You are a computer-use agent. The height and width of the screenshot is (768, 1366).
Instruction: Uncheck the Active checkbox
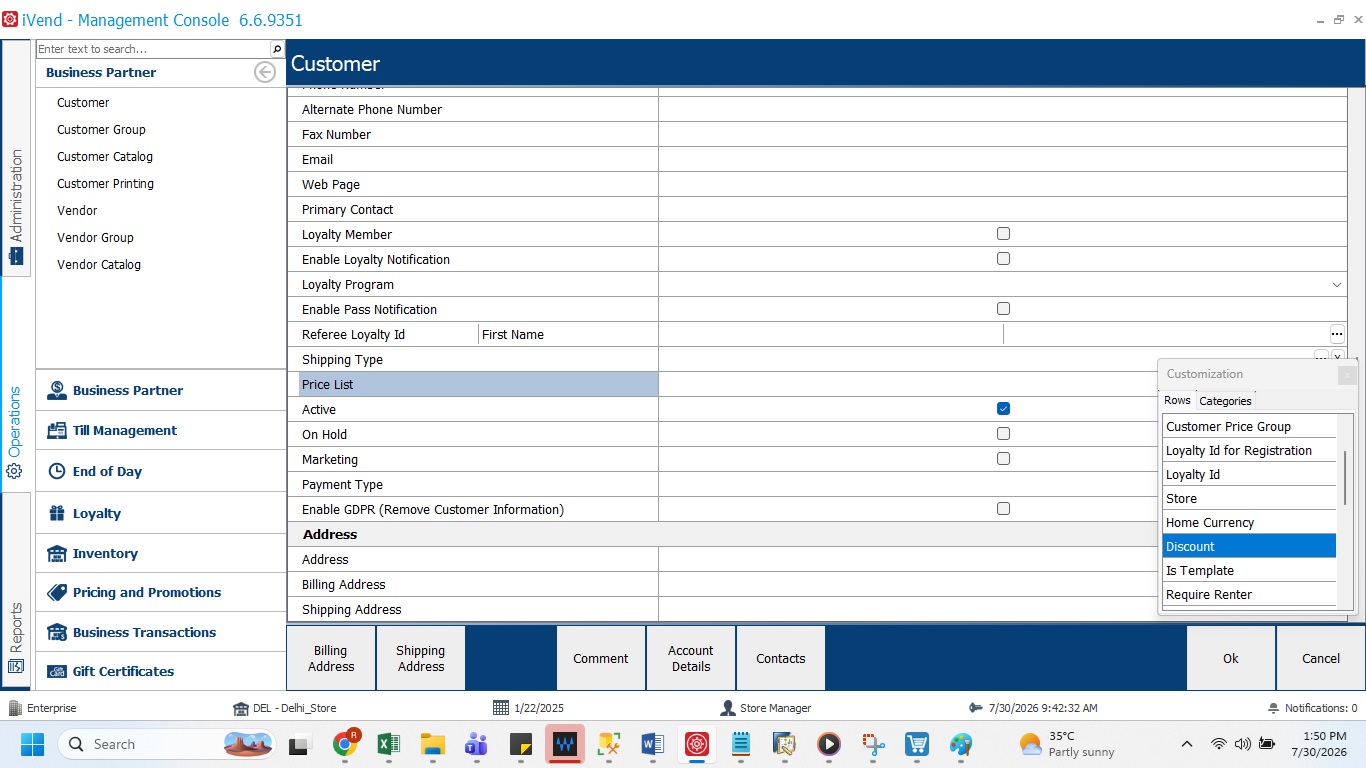(1003, 409)
